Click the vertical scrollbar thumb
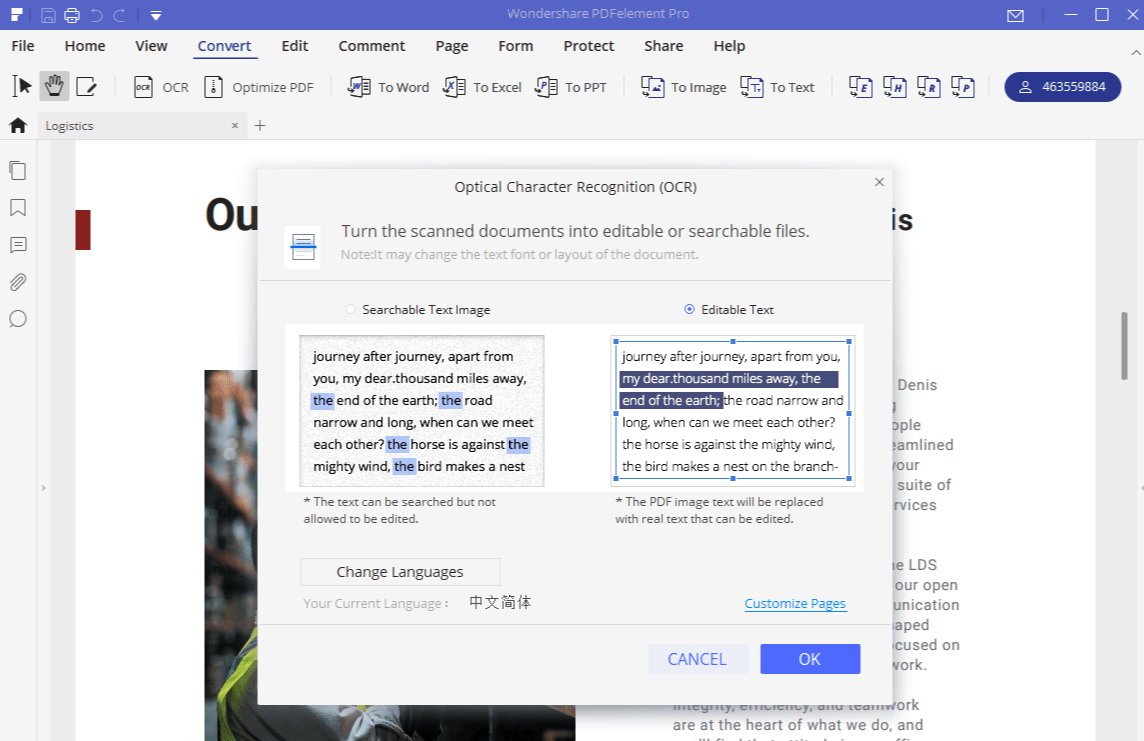 pos(1125,345)
